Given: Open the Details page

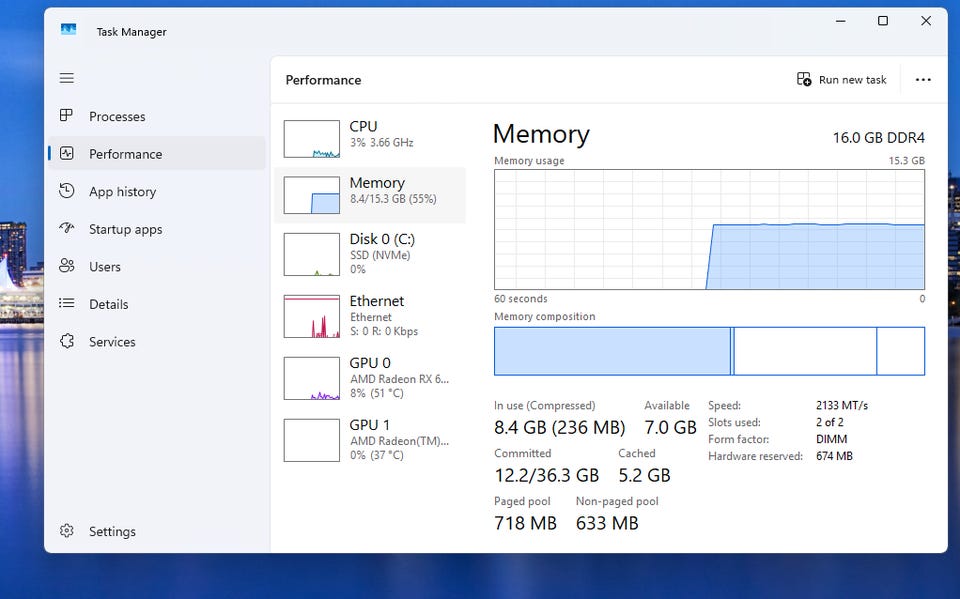Looking at the screenshot, I should coord(157,304).
